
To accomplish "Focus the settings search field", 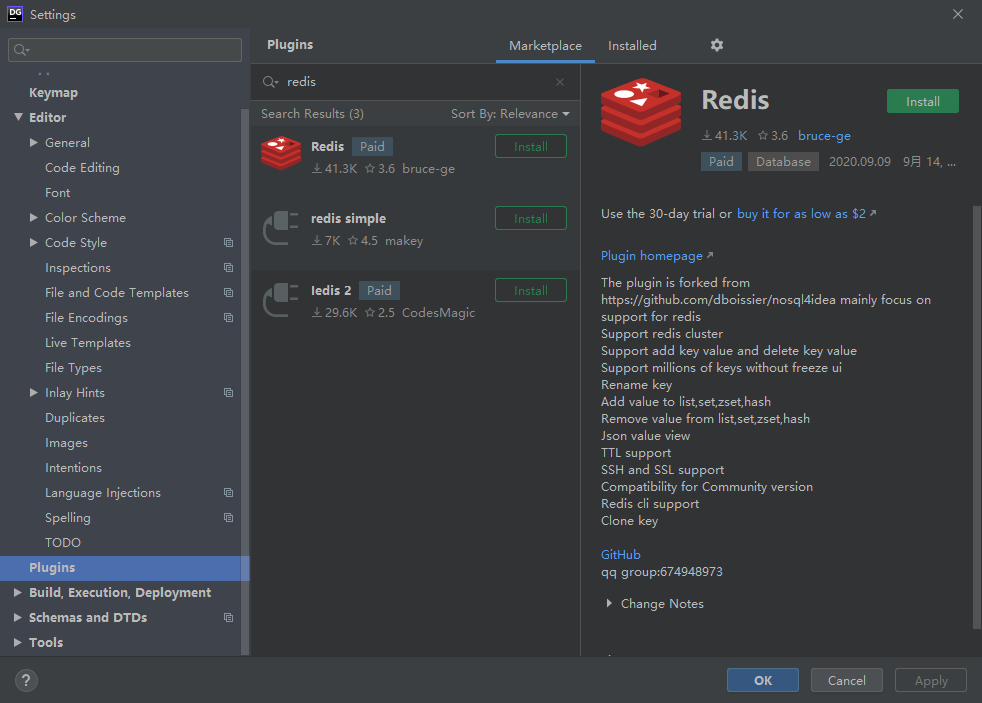I will pos(125,50).
